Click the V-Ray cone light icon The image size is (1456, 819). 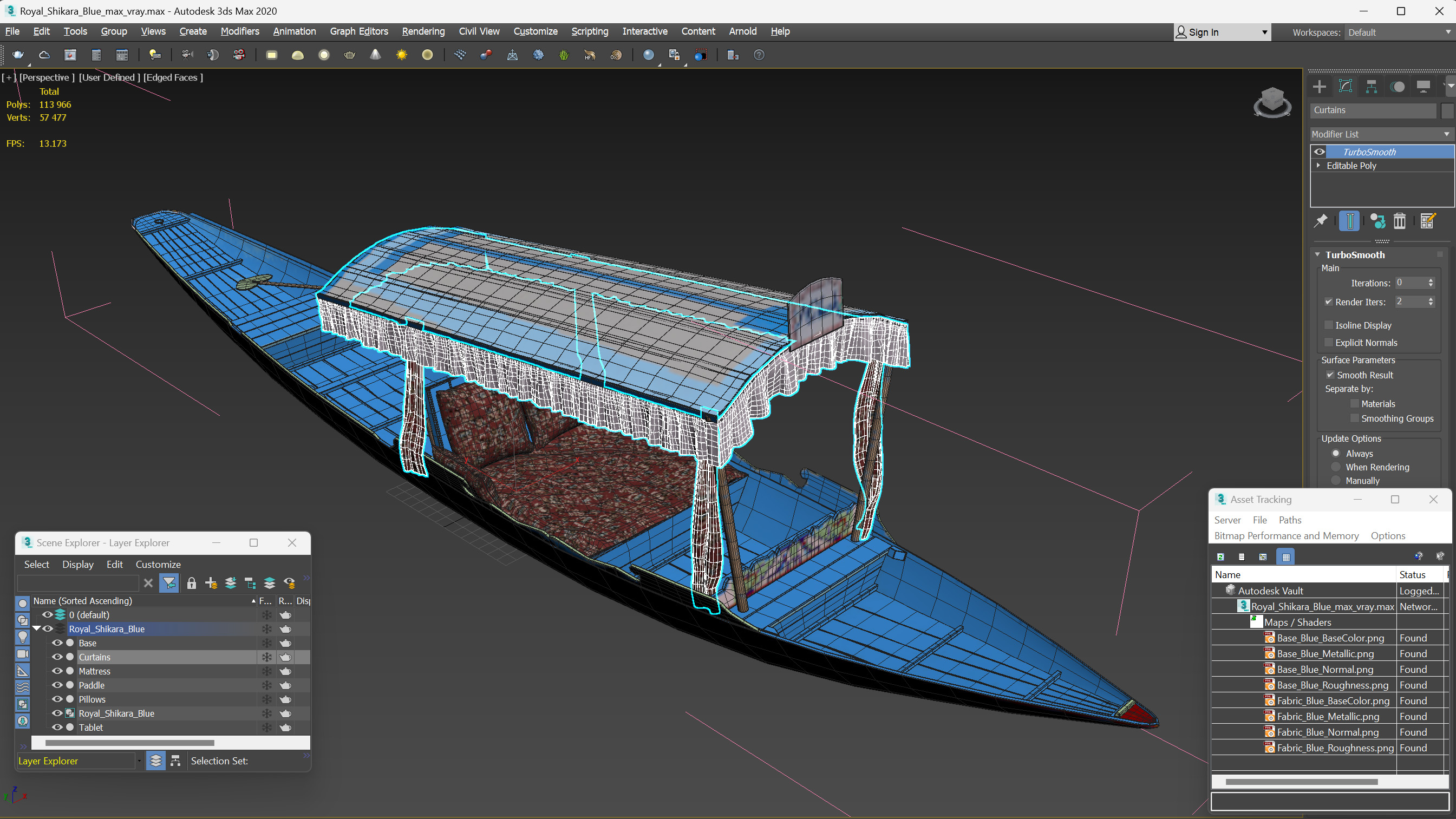(x=375, y=55)
